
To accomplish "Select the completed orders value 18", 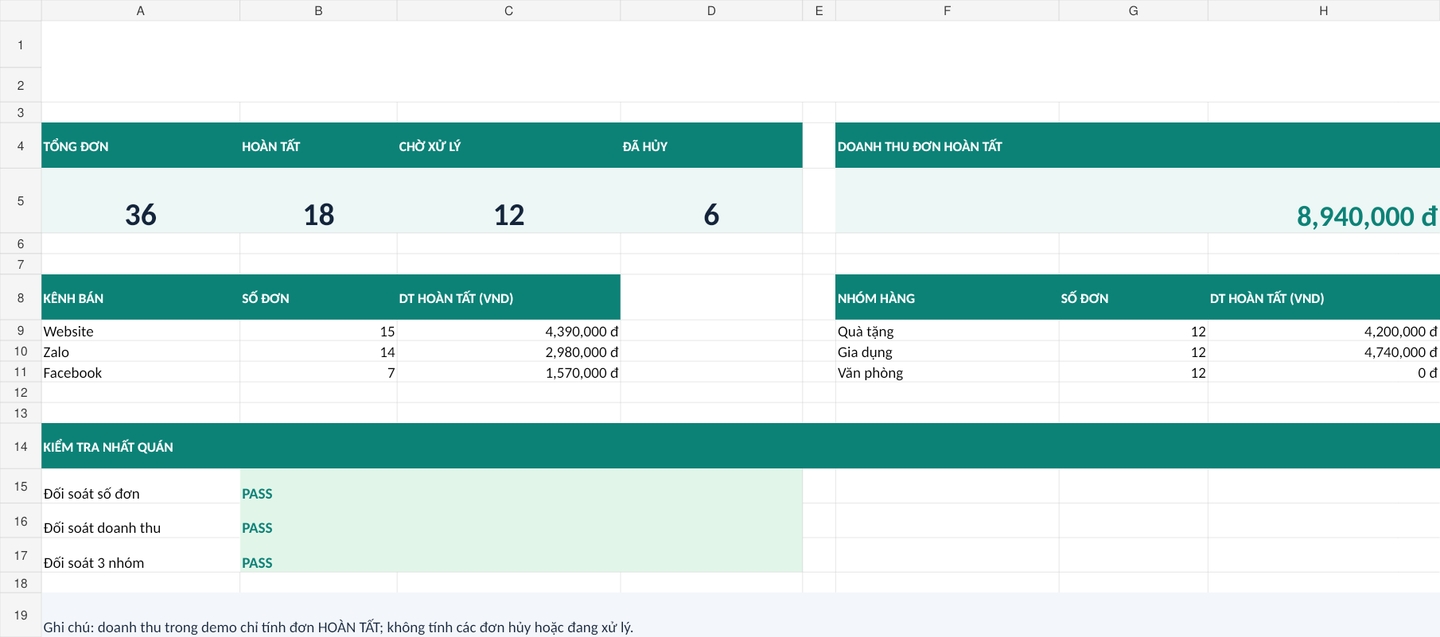I will [318, 200].
